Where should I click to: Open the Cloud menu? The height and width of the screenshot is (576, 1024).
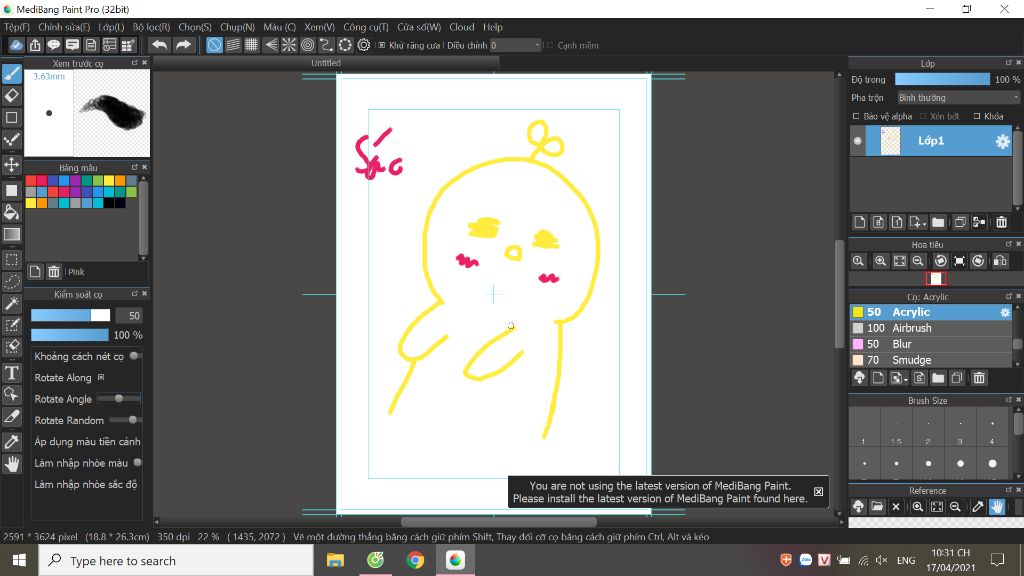pos(462,27)
